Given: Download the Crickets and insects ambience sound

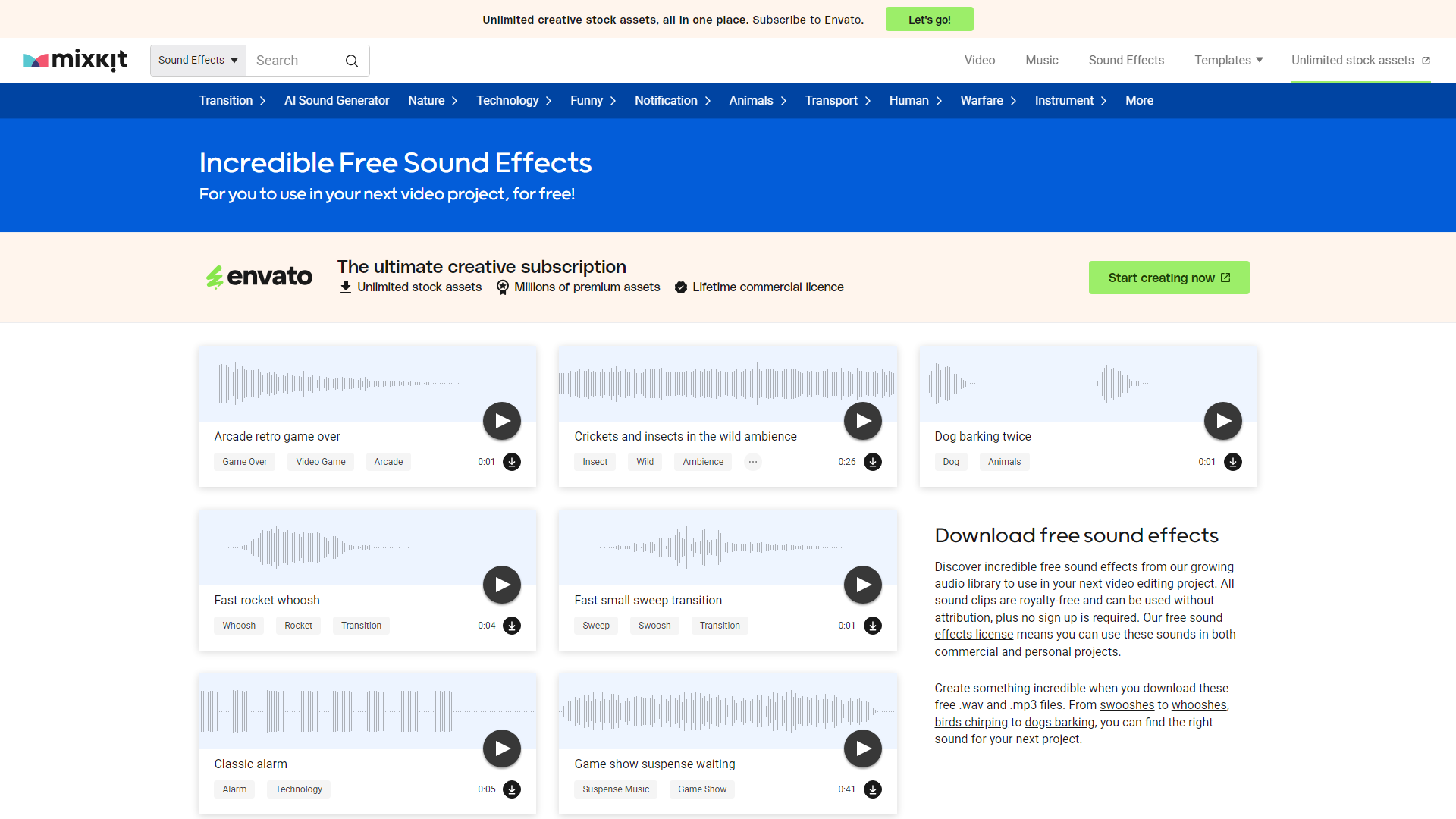Looking at the screenshot, I should (x=873, y=462).
